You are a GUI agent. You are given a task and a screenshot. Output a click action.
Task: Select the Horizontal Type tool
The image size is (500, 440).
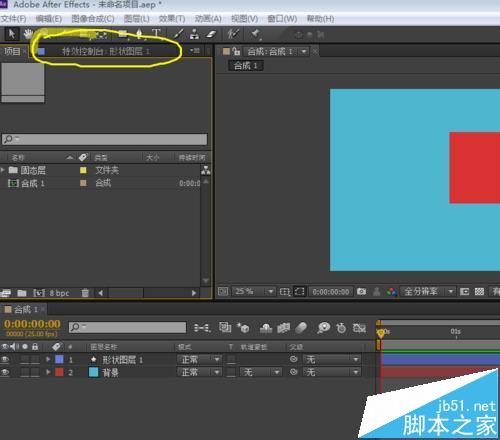[156, 34]
